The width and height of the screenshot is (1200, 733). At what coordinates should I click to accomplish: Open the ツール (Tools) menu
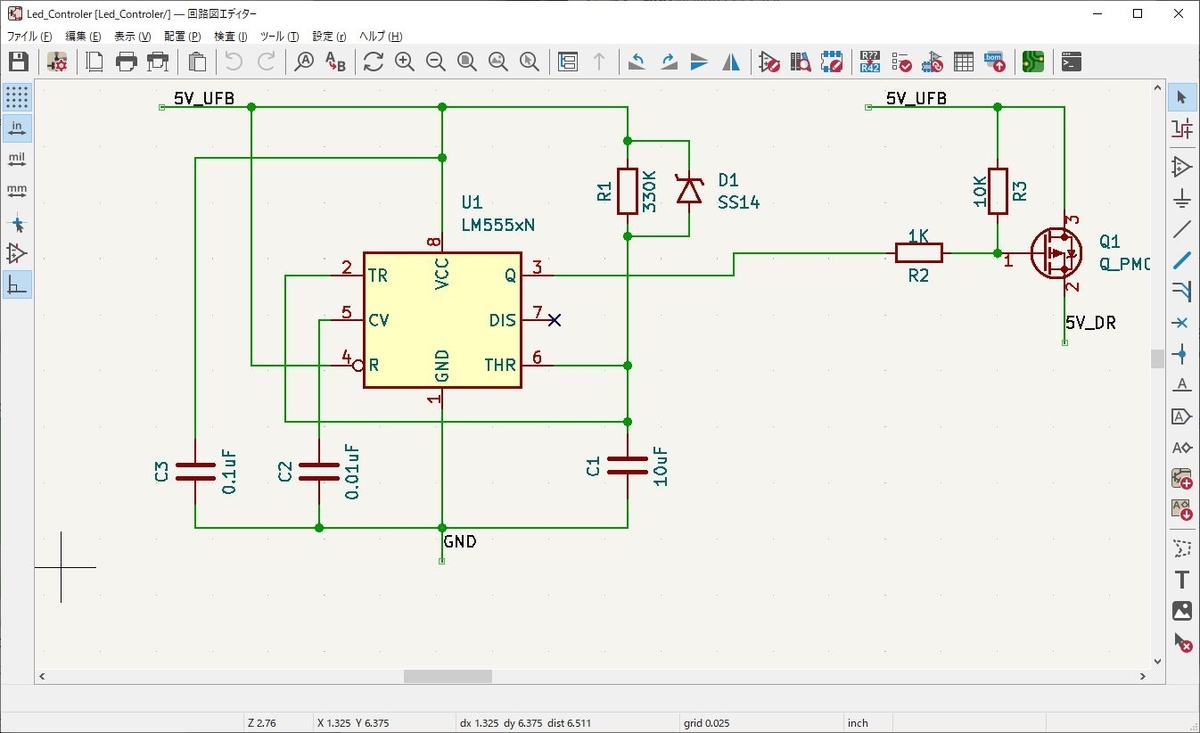point(279,36)
